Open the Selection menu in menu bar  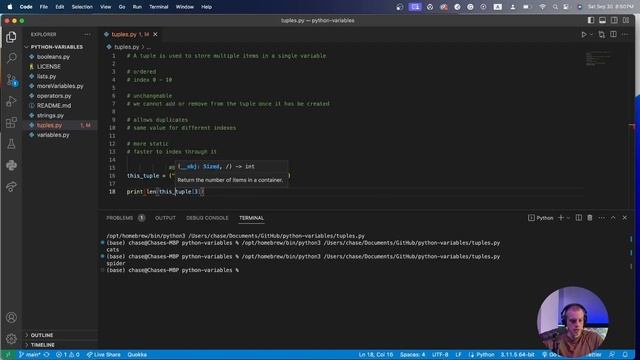pyautogui.click(x=82, y=7)
